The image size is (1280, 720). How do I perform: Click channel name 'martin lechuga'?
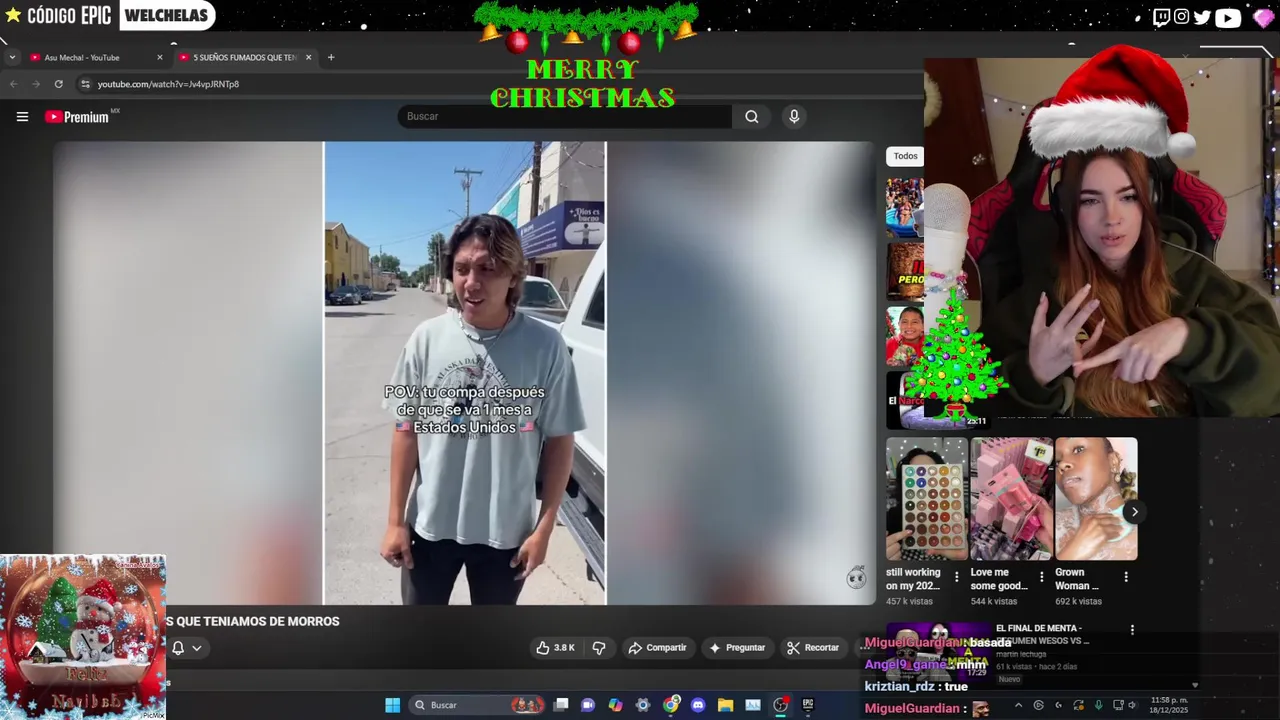pyautogui.click(x=1021, y=654)
